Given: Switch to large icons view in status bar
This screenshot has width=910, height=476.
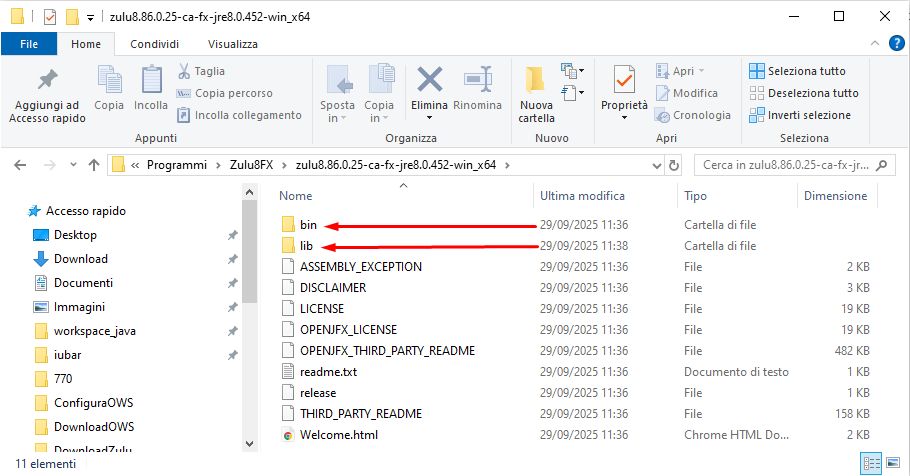Looking at the screenshot, I should pyautogui.click(x=895, y=465).
